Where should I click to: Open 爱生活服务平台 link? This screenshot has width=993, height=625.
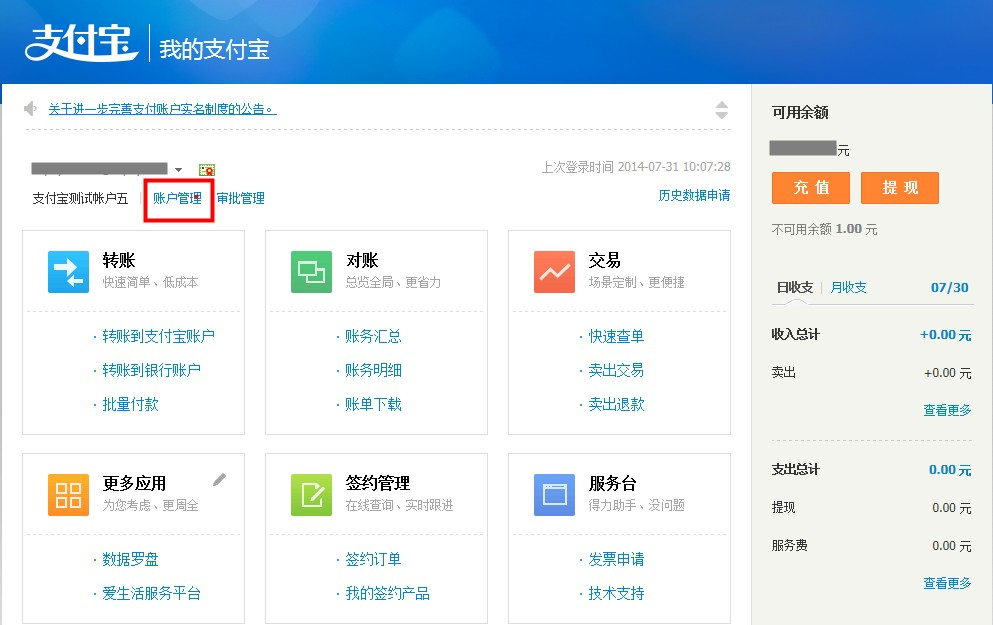point(151,593)
